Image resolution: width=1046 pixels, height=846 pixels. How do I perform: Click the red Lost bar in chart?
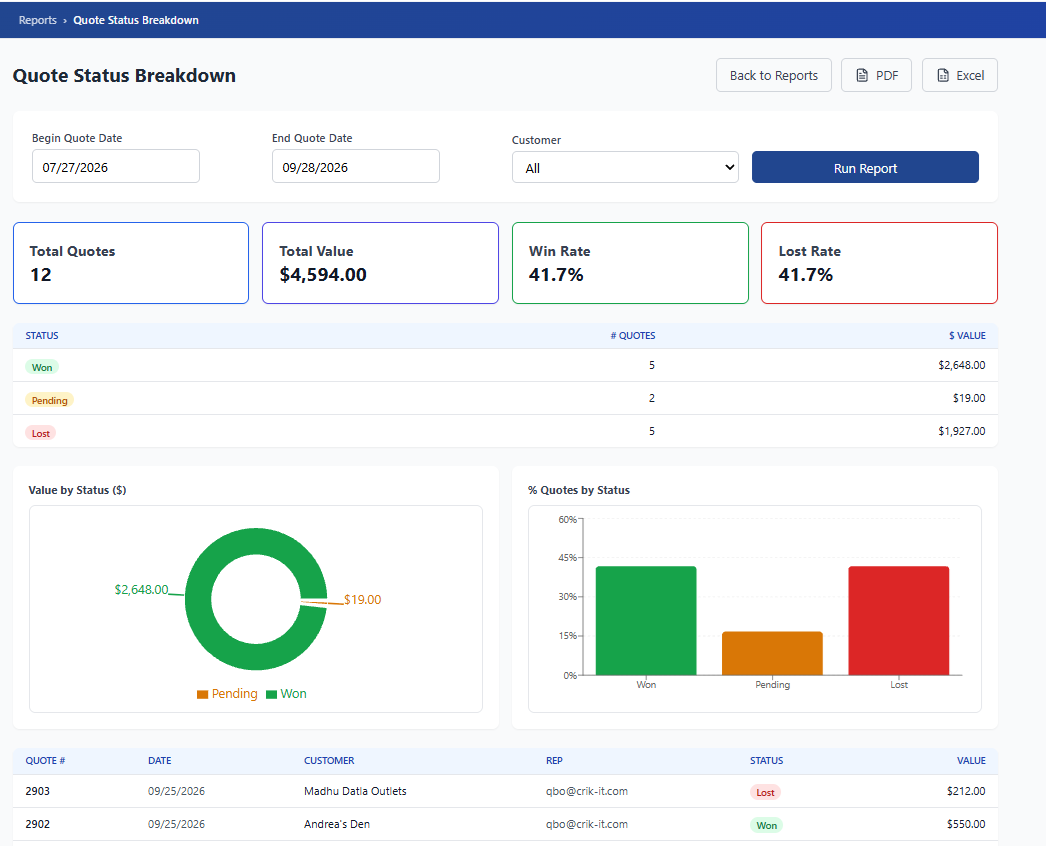pyautogui.click(x=899, y=620)
